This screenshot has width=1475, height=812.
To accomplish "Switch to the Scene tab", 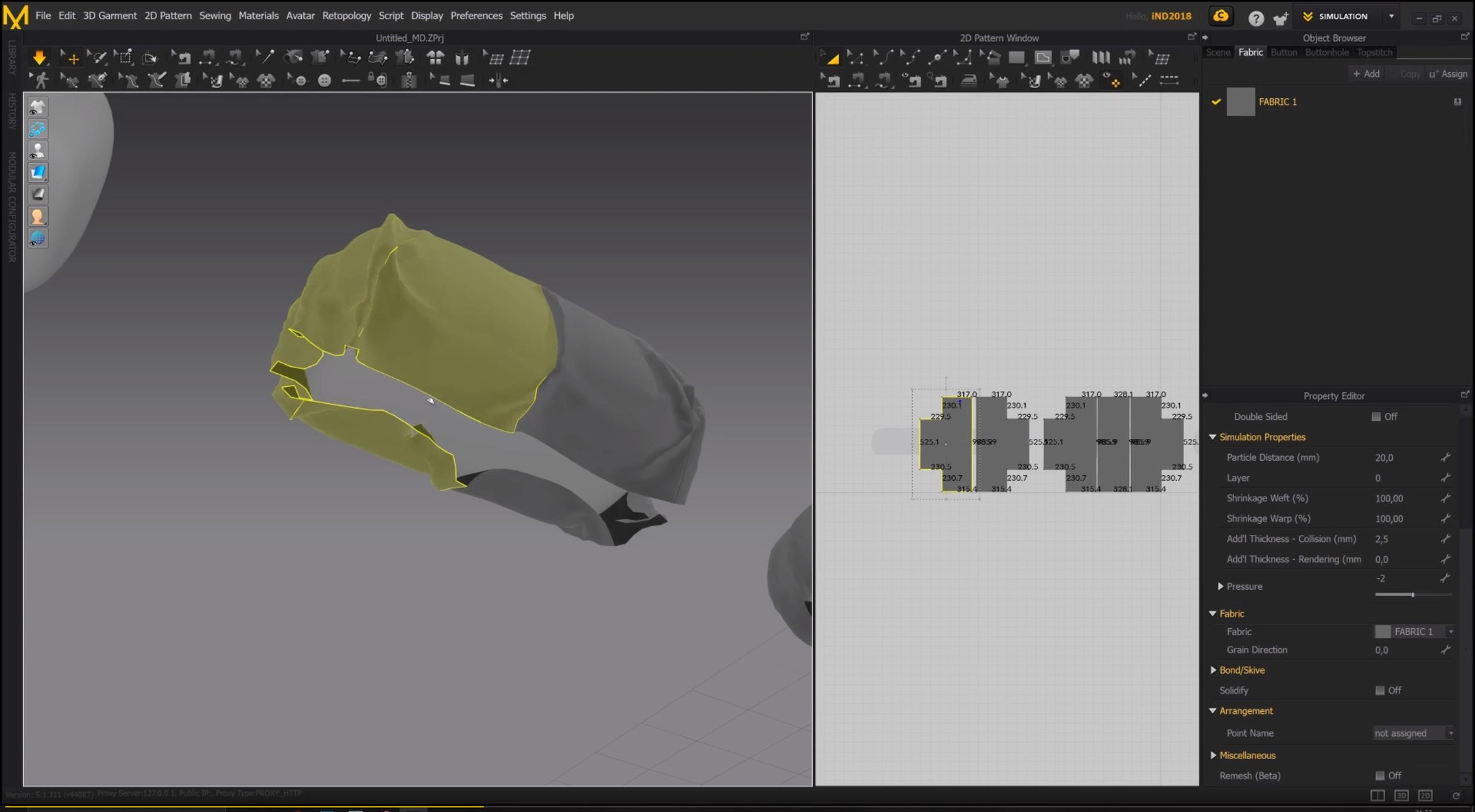I will click(x=1218, y=52).
